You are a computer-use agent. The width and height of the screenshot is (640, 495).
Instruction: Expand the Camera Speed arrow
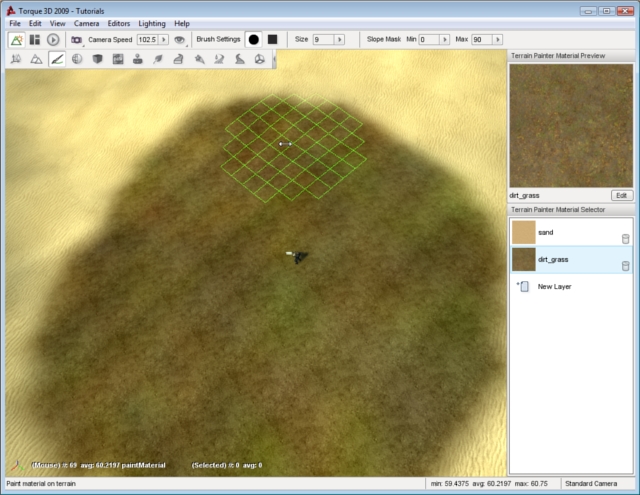pyautogui.click(x=164, y=40)
